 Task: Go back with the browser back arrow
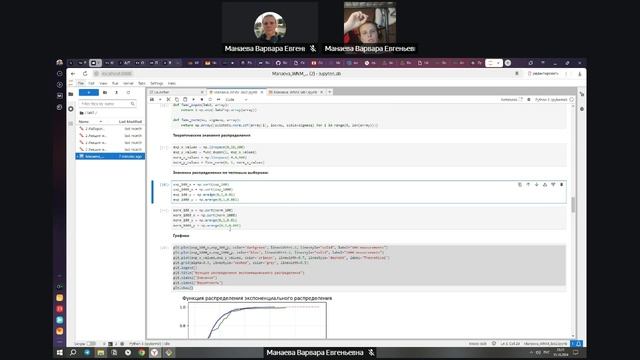(x=73, y=73)
